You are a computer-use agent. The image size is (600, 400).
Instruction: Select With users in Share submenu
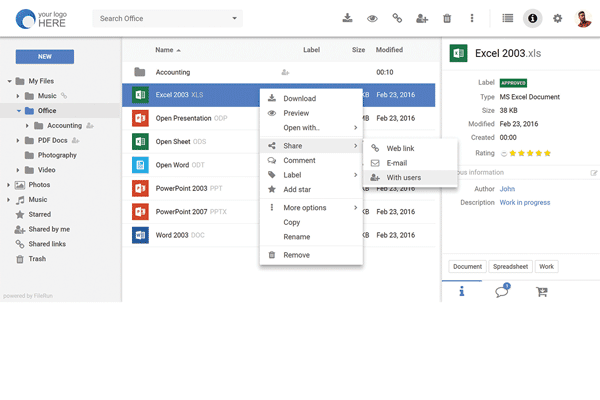point(410,177)
